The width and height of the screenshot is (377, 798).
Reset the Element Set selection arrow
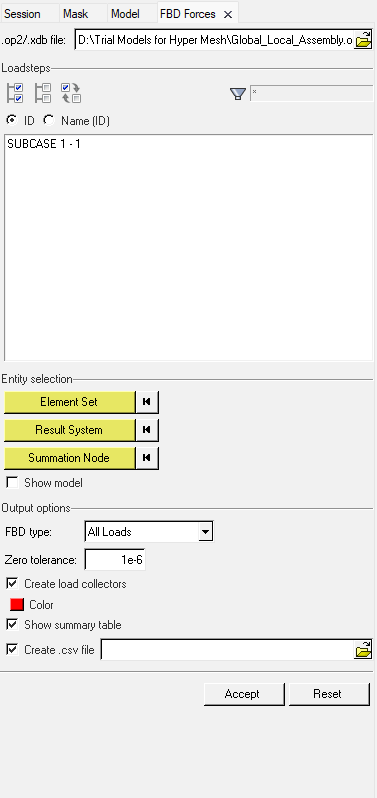(x=147, y=402)
